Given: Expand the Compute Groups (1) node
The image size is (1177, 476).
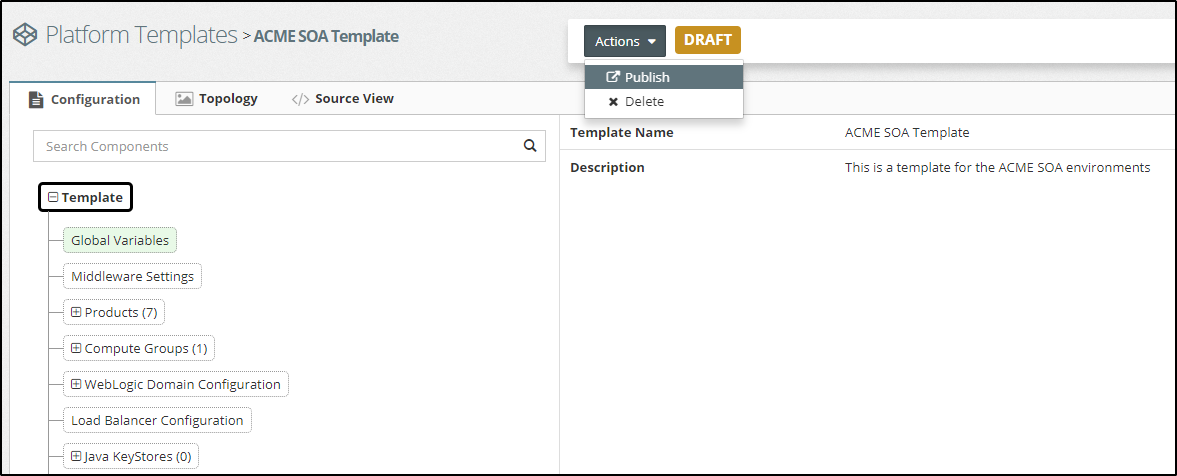Looking at the screenshot, I should (x=76, y=348).
